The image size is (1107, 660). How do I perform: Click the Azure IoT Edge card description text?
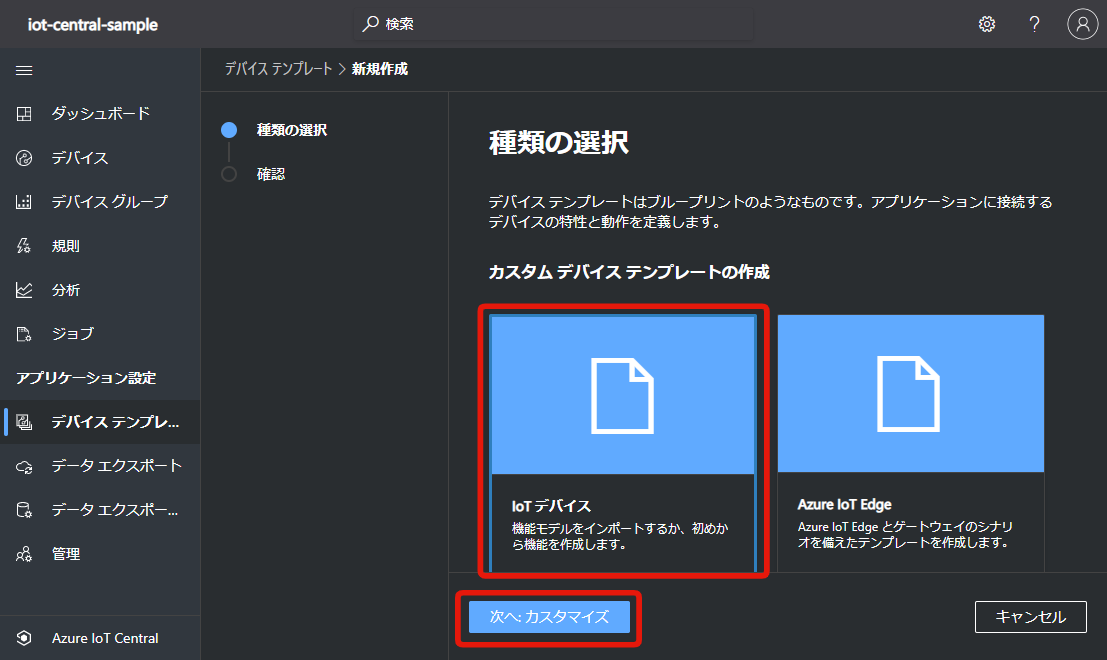click(x=906, y=535)
